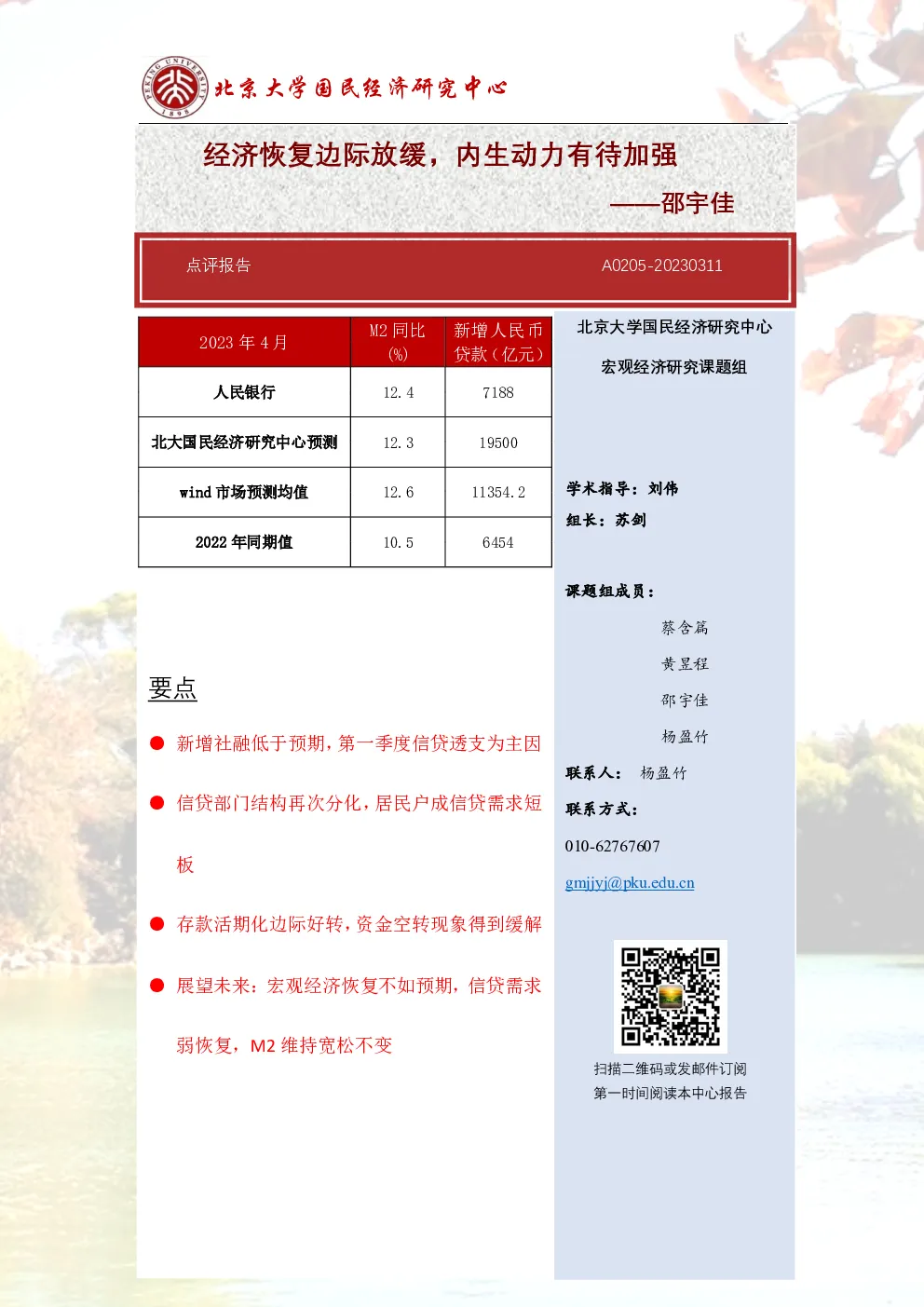The image size is (924, 1307).
Task: Click the wind 市场预测均值 row label
Action: [244, 492]
